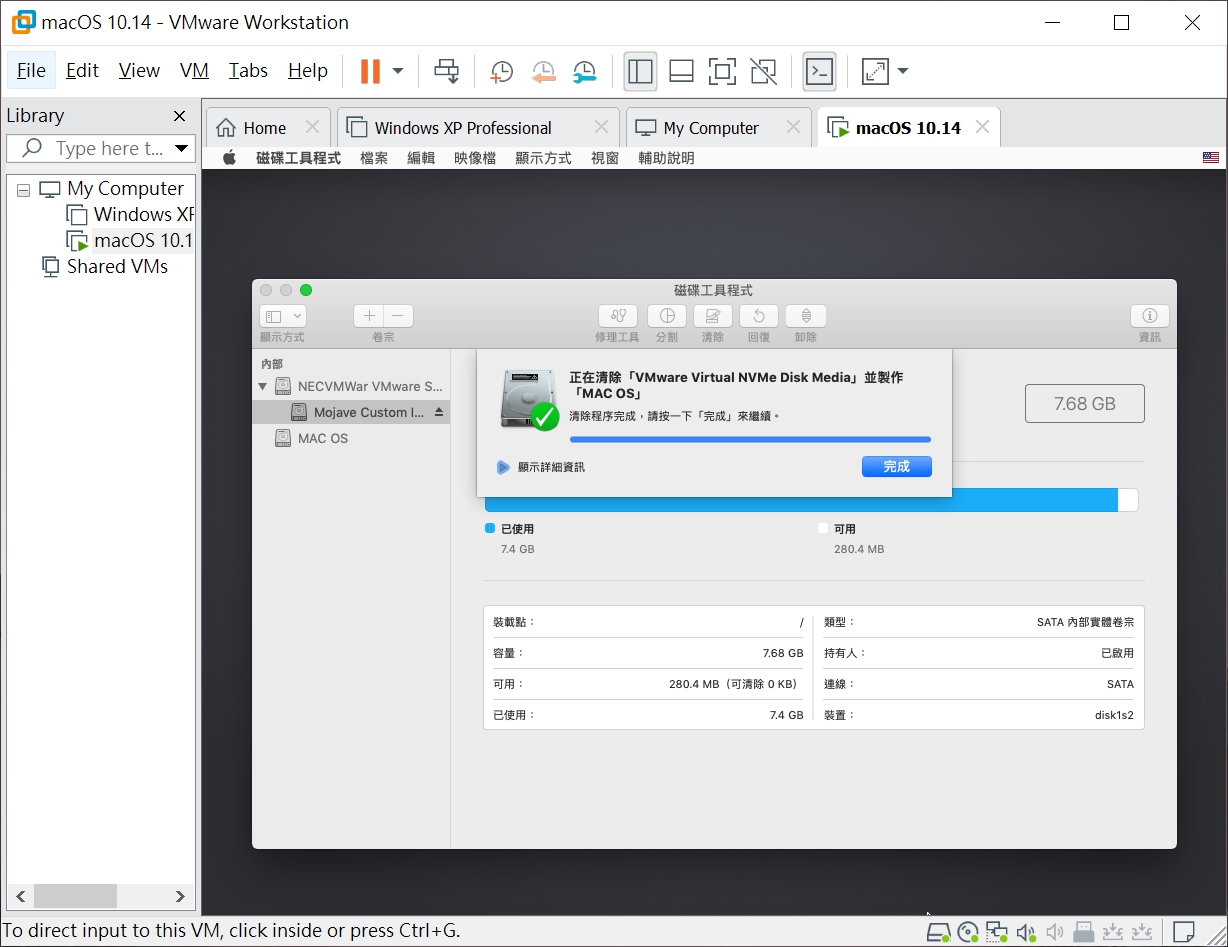Click the green zoom button of Disk Utility
This screenshot has width=1228, height=947.
pos(306,290)
